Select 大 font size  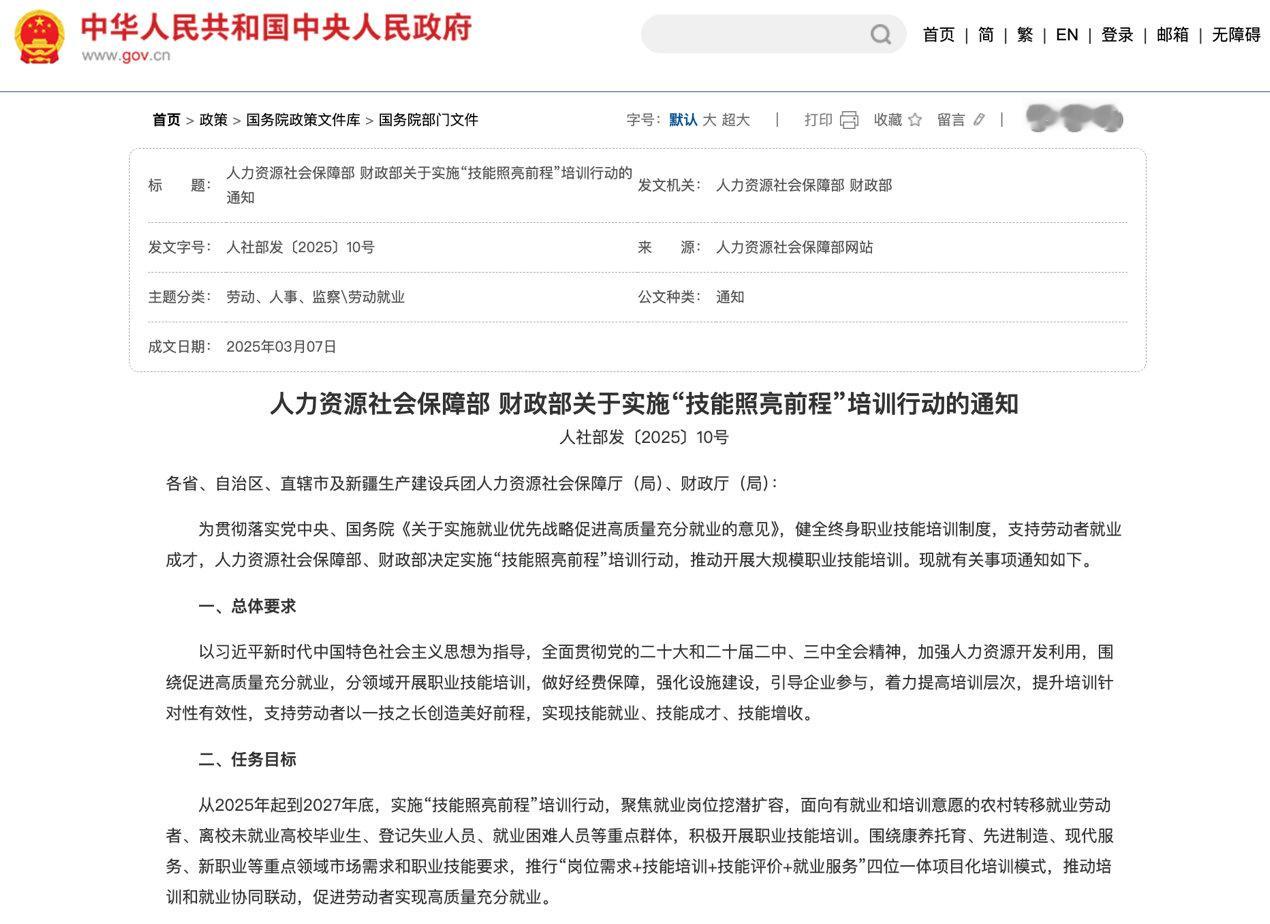point(709,120)
